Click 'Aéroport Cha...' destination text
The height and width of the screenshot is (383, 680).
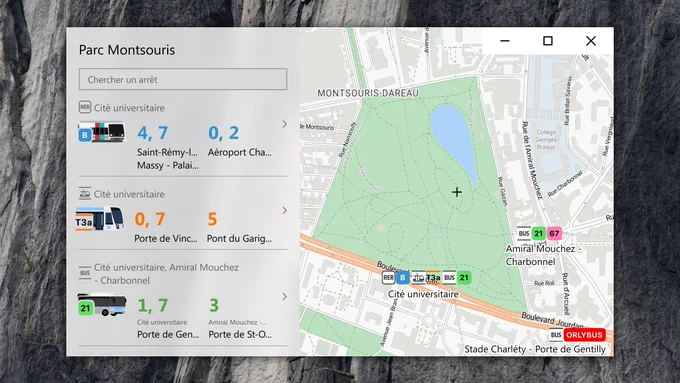point(239,152)
